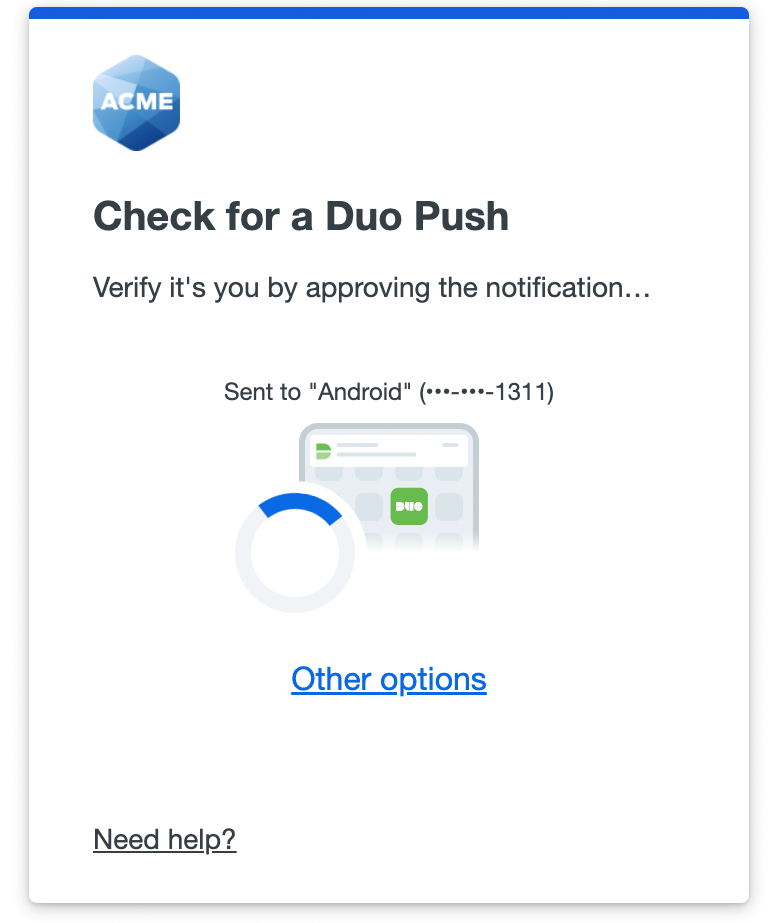Click the grey app tile right of Duo icon
This screenshot has width=780, height=923.
(x=448, y=506)
